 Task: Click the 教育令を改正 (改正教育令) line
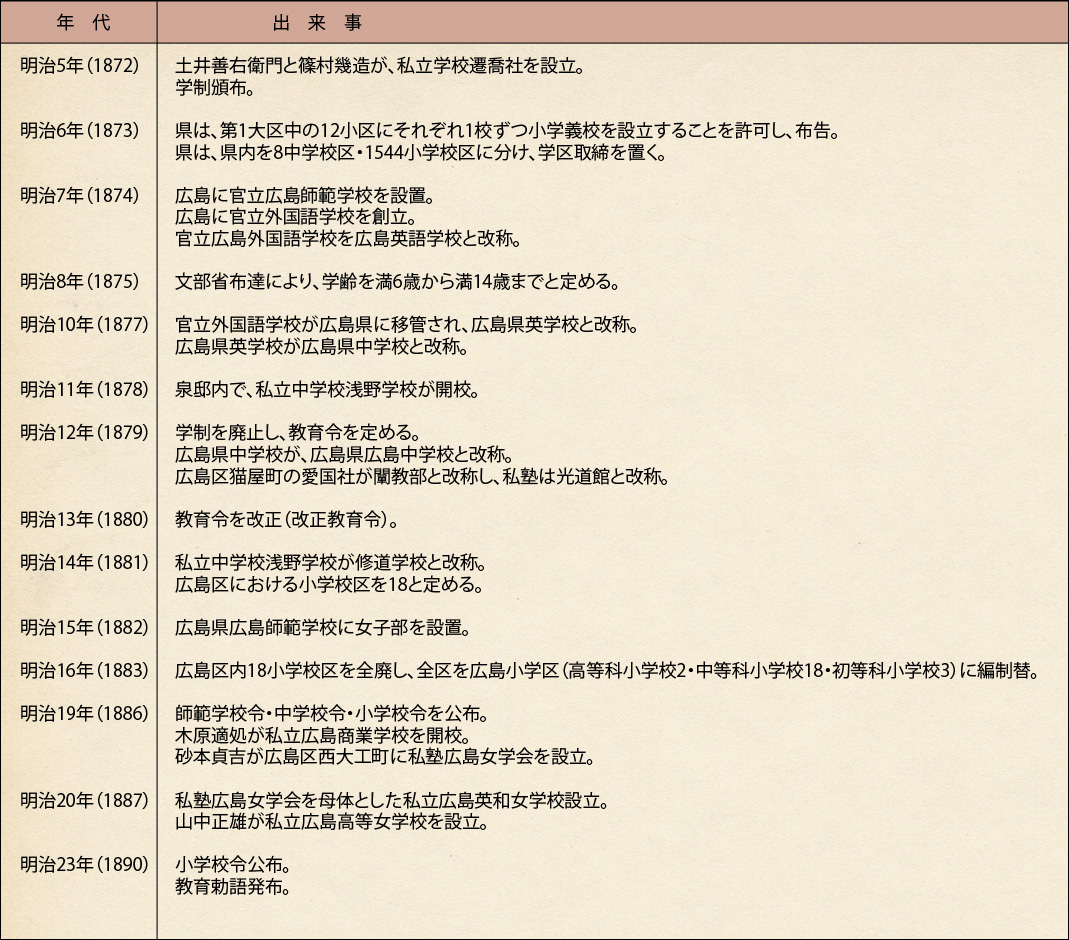[287, 520]
